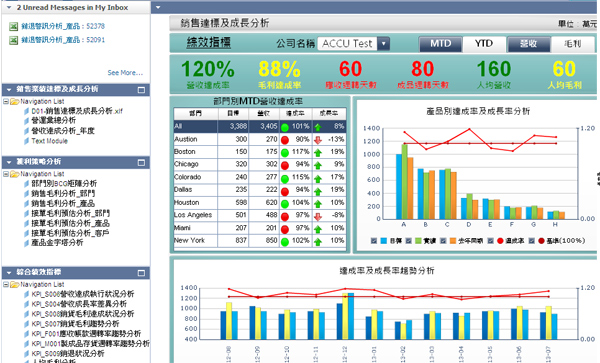Toggle the 基準(100%) line checkbox in the legend

pyautogui.click(x=532, y=241)
